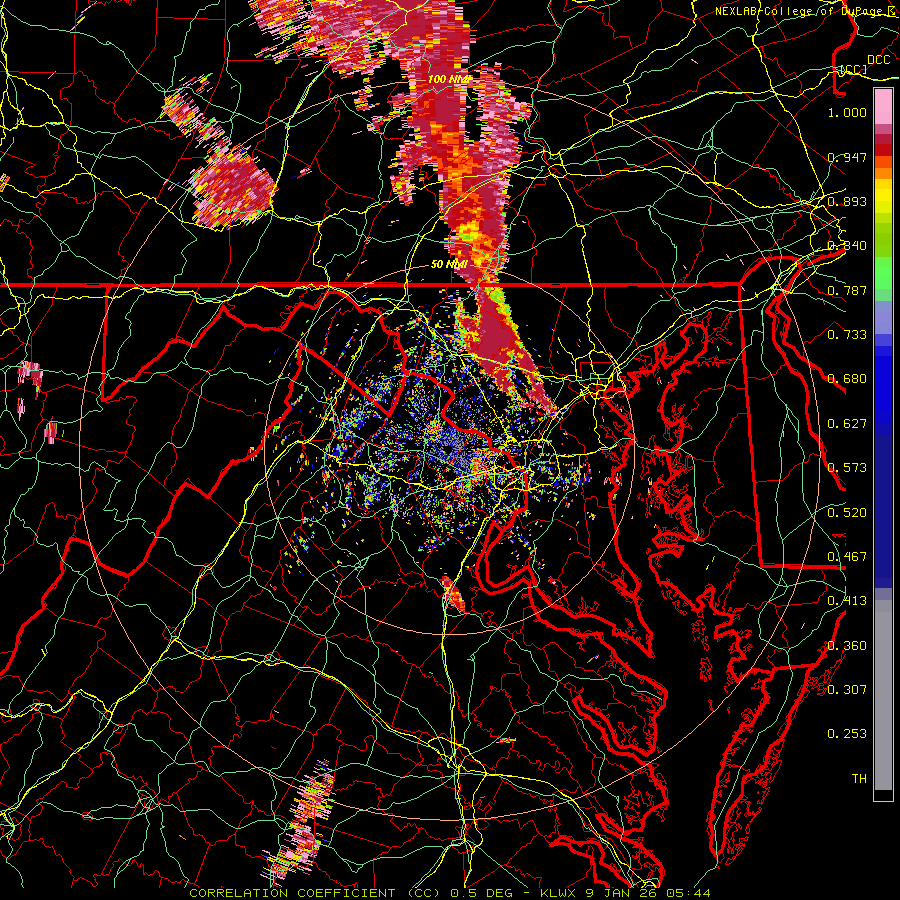900x900 pixels.
Task: Click the 0.893 scale value
Action: click(847, 201)
